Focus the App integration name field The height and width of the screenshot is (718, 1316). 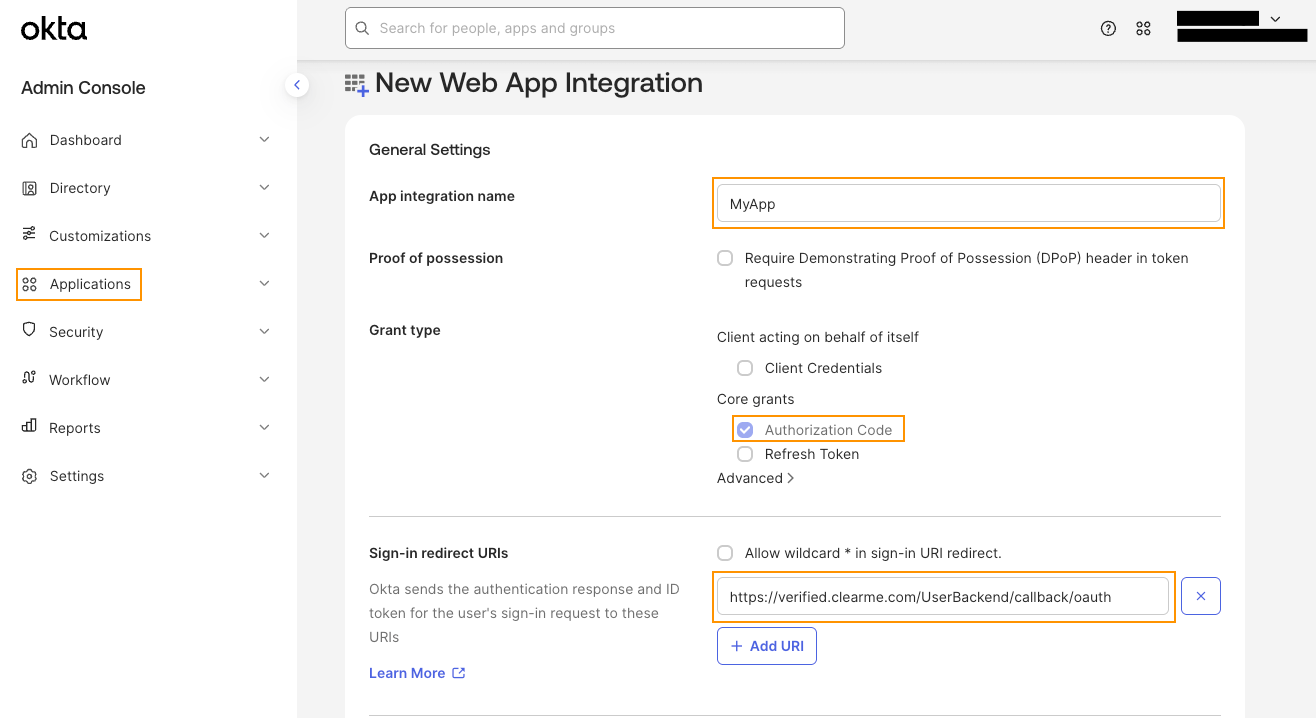tap(969, 203)
